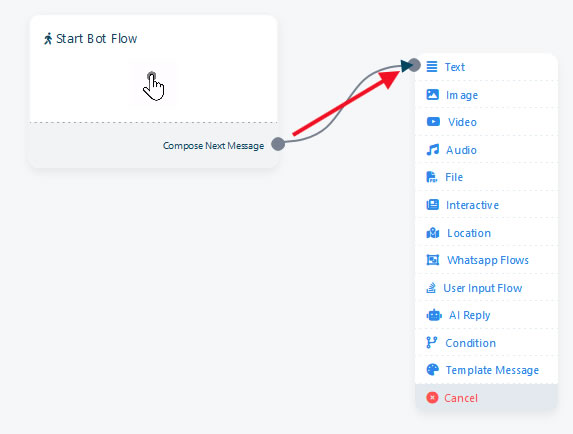Image resolution: width=573 pixels, height=434 pixels.
Task: Click the red Cancel cross icon
Action: coord(432,397)
